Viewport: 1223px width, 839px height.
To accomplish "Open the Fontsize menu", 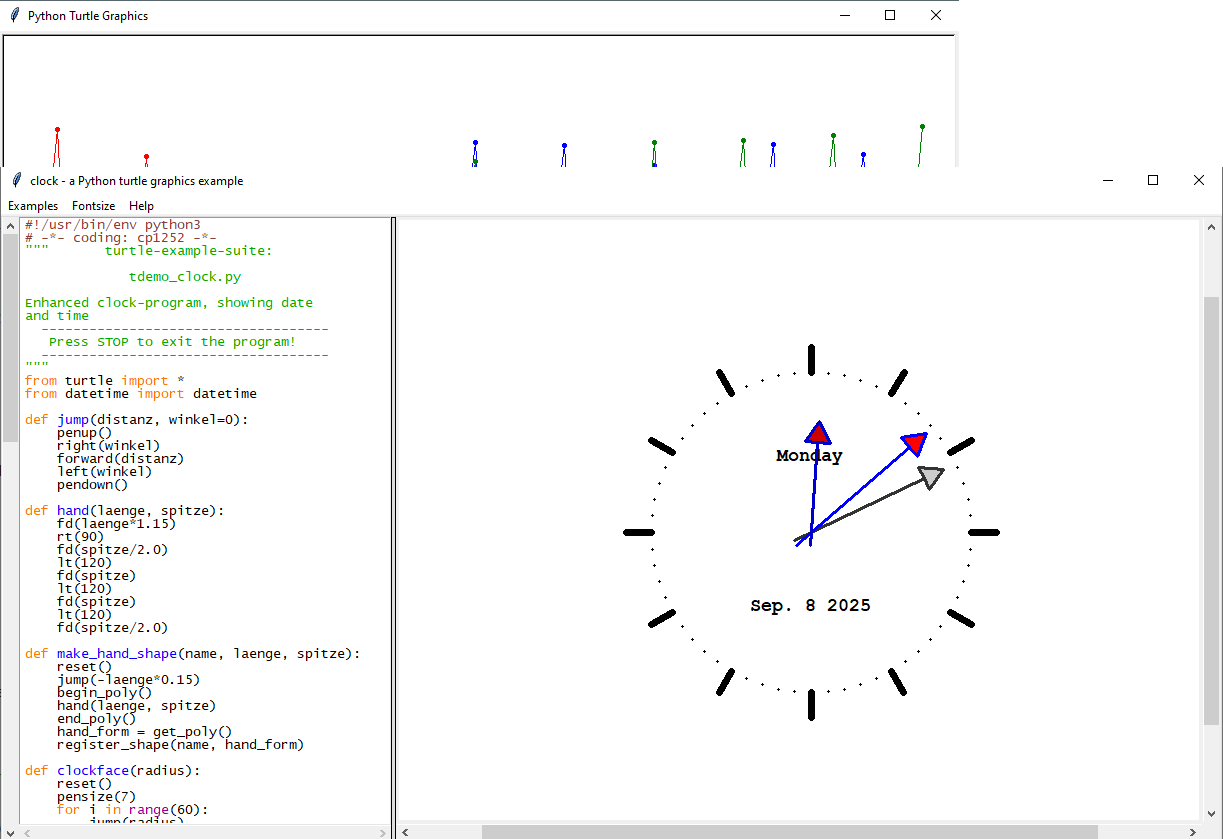I will [93, 206].
